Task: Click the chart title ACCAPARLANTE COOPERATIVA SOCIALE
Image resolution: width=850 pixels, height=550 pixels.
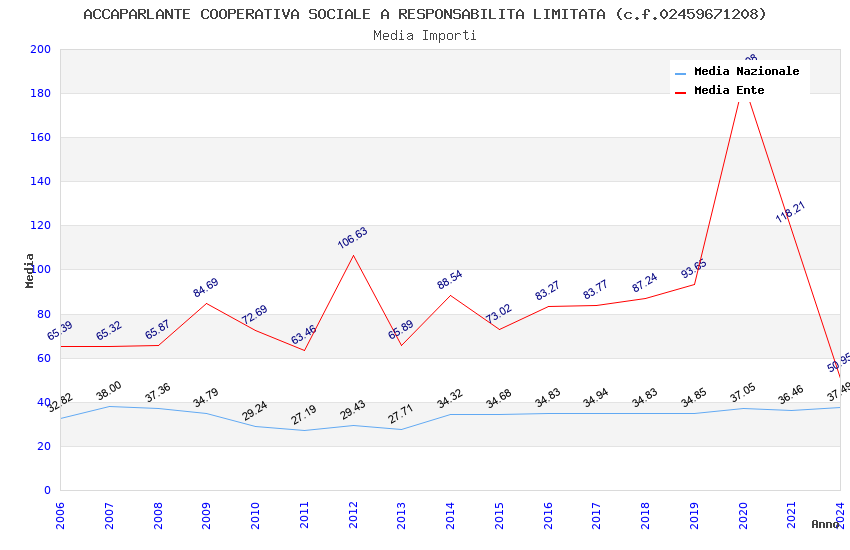Action: click(425, 14)
